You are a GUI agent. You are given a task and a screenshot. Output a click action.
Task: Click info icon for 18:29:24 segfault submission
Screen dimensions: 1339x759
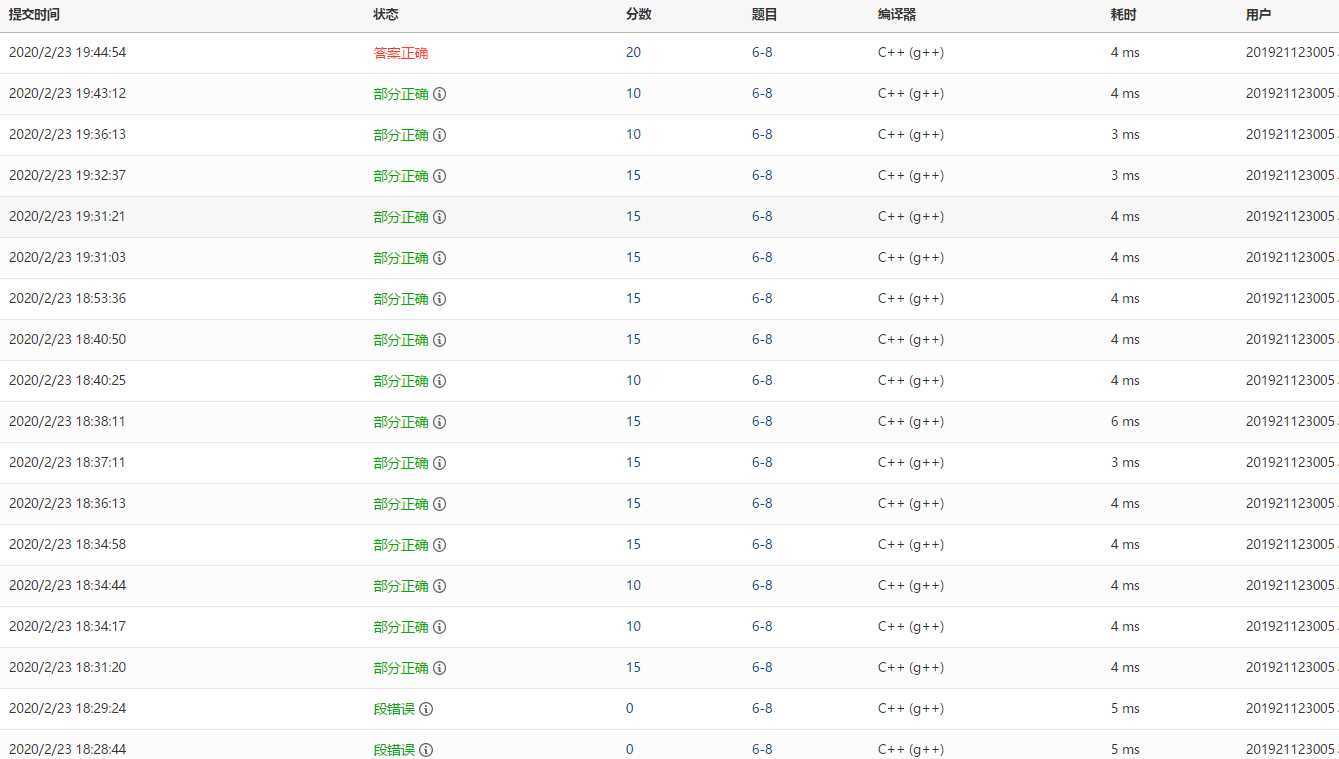[x=426, y=709]
